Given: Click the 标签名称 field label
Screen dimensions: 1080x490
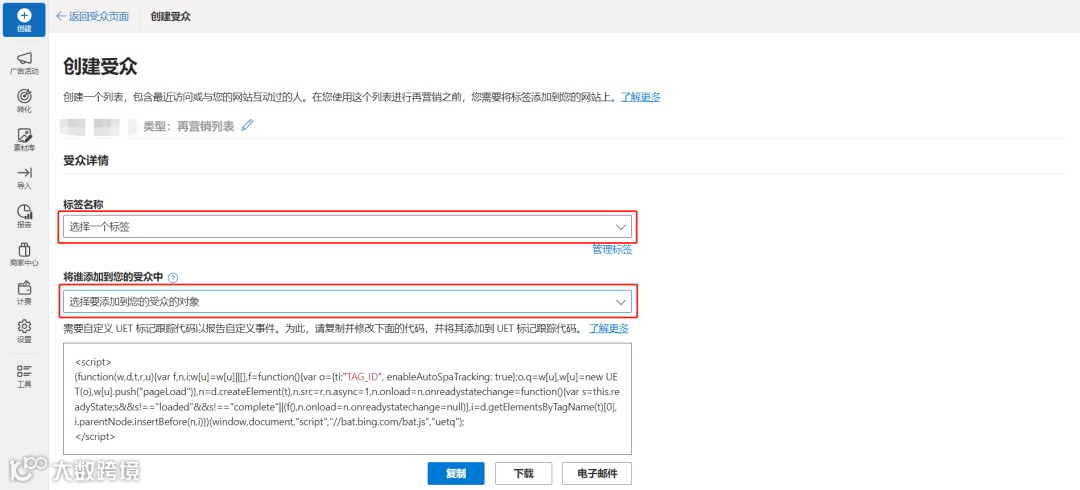Looking at the screenshot, I should click(83, 204).
